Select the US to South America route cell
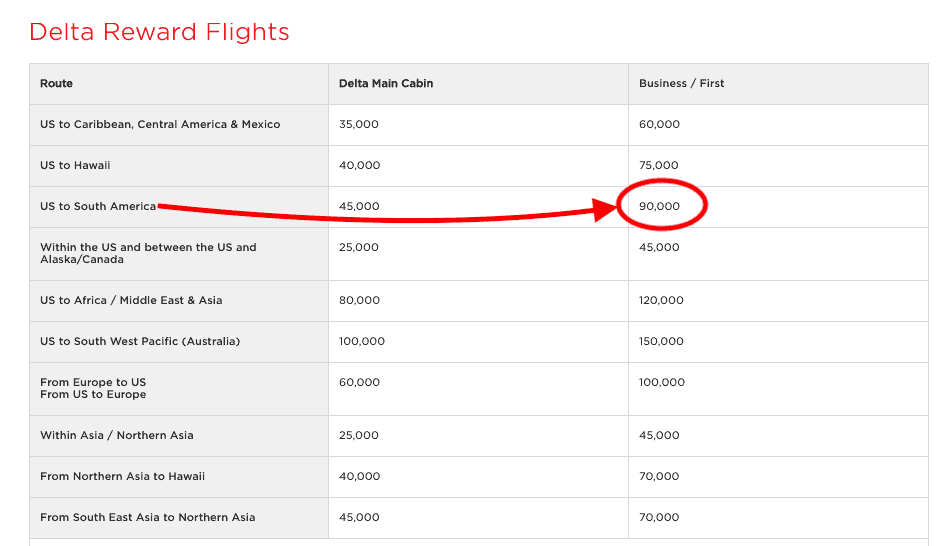The width and height of the screenshot is (942, 546). click(x=98, y=206)
